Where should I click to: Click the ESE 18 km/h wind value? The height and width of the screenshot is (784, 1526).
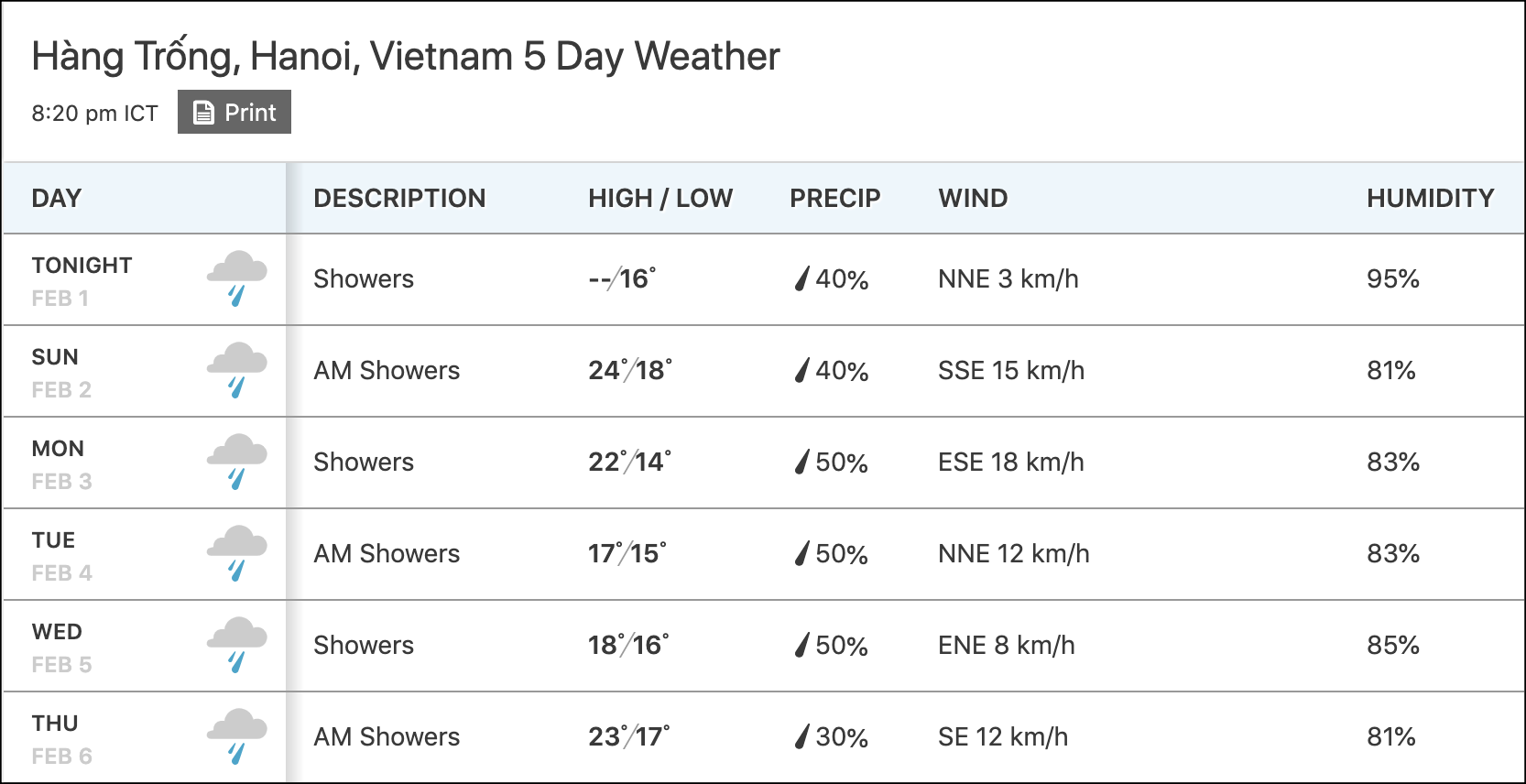click(1011, 462)
